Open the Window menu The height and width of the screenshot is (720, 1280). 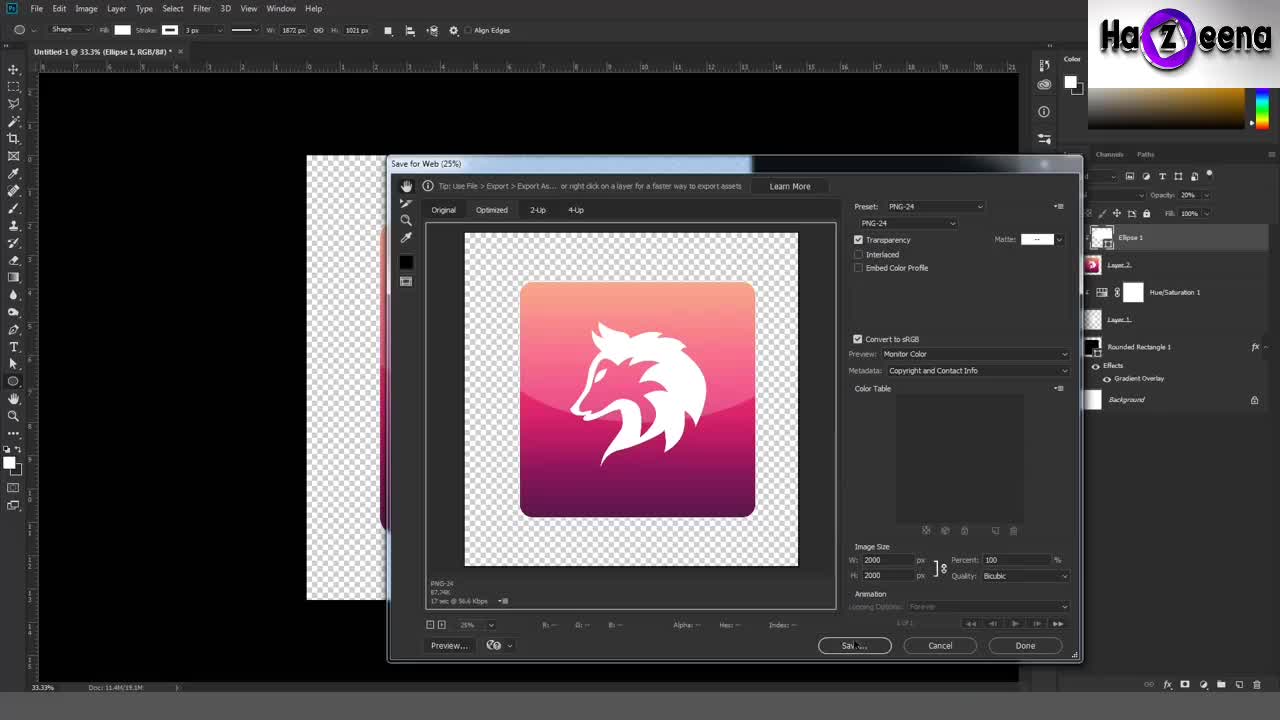281,8
